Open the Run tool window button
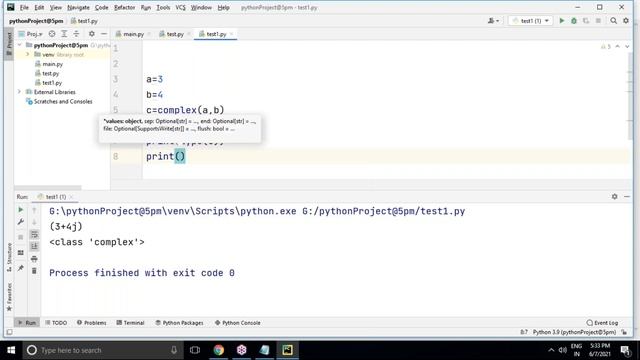The image size is (640, 360). click(27, 323)
